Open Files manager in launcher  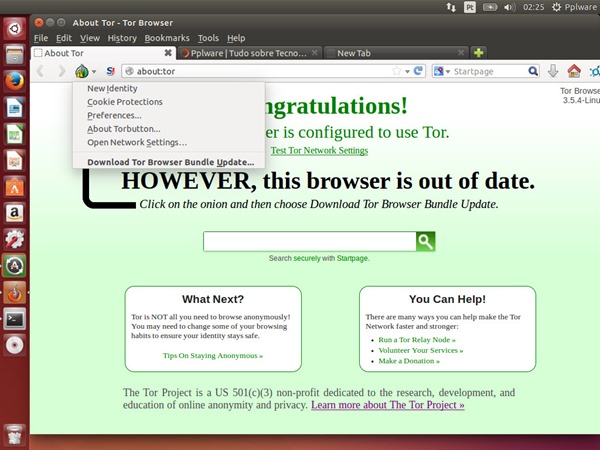click(15, 55)
